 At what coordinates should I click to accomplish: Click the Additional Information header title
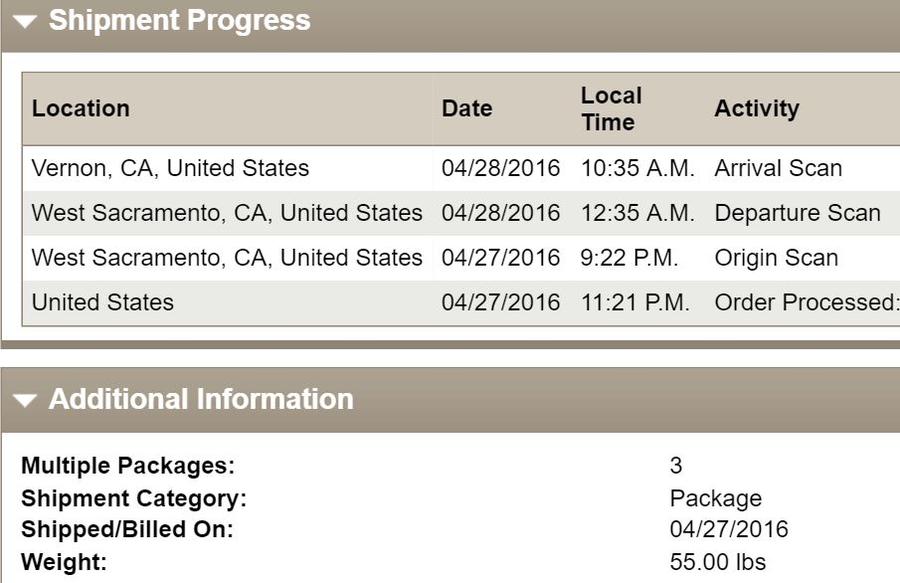coord(201,400)
